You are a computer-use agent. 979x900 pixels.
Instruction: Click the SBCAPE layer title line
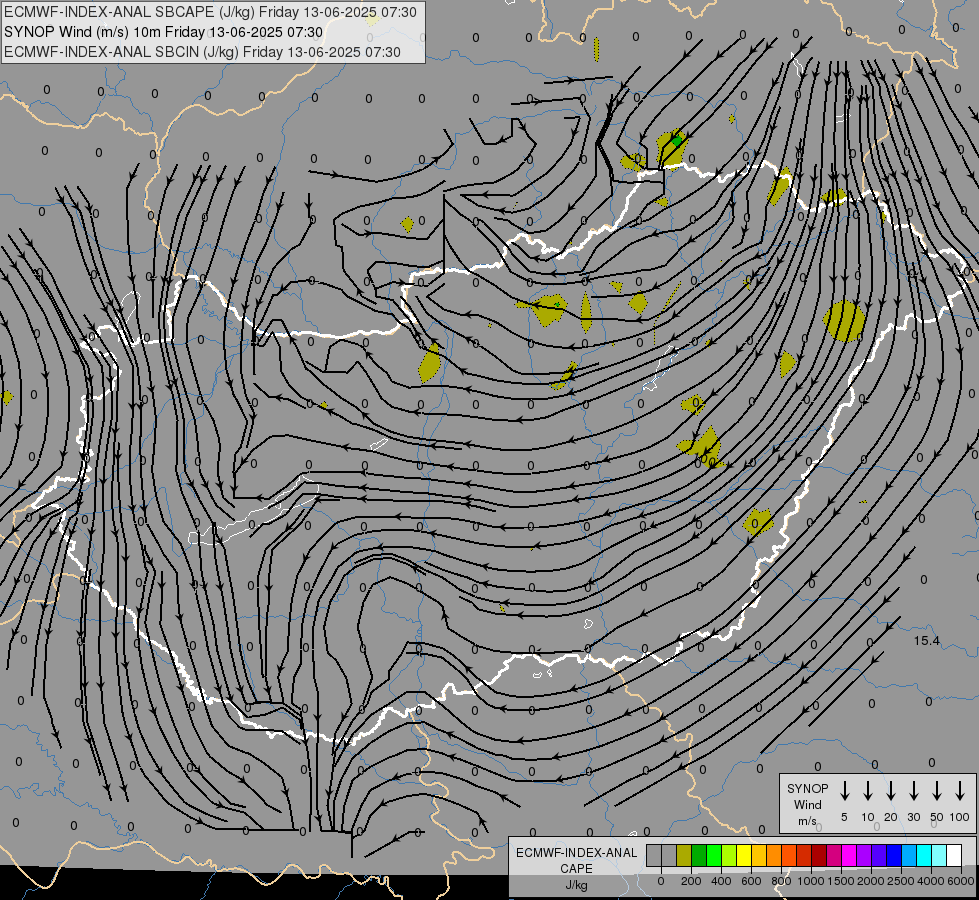210,12
